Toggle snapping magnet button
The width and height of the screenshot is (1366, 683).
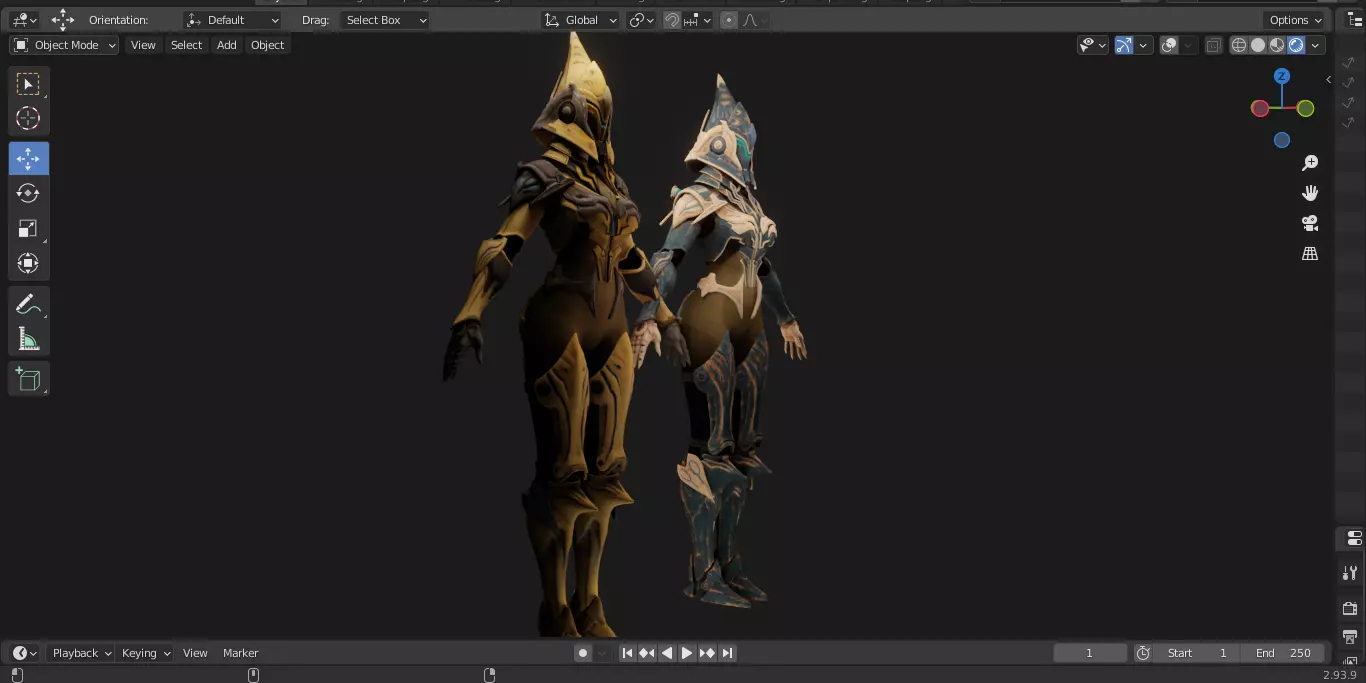point(672,20)
